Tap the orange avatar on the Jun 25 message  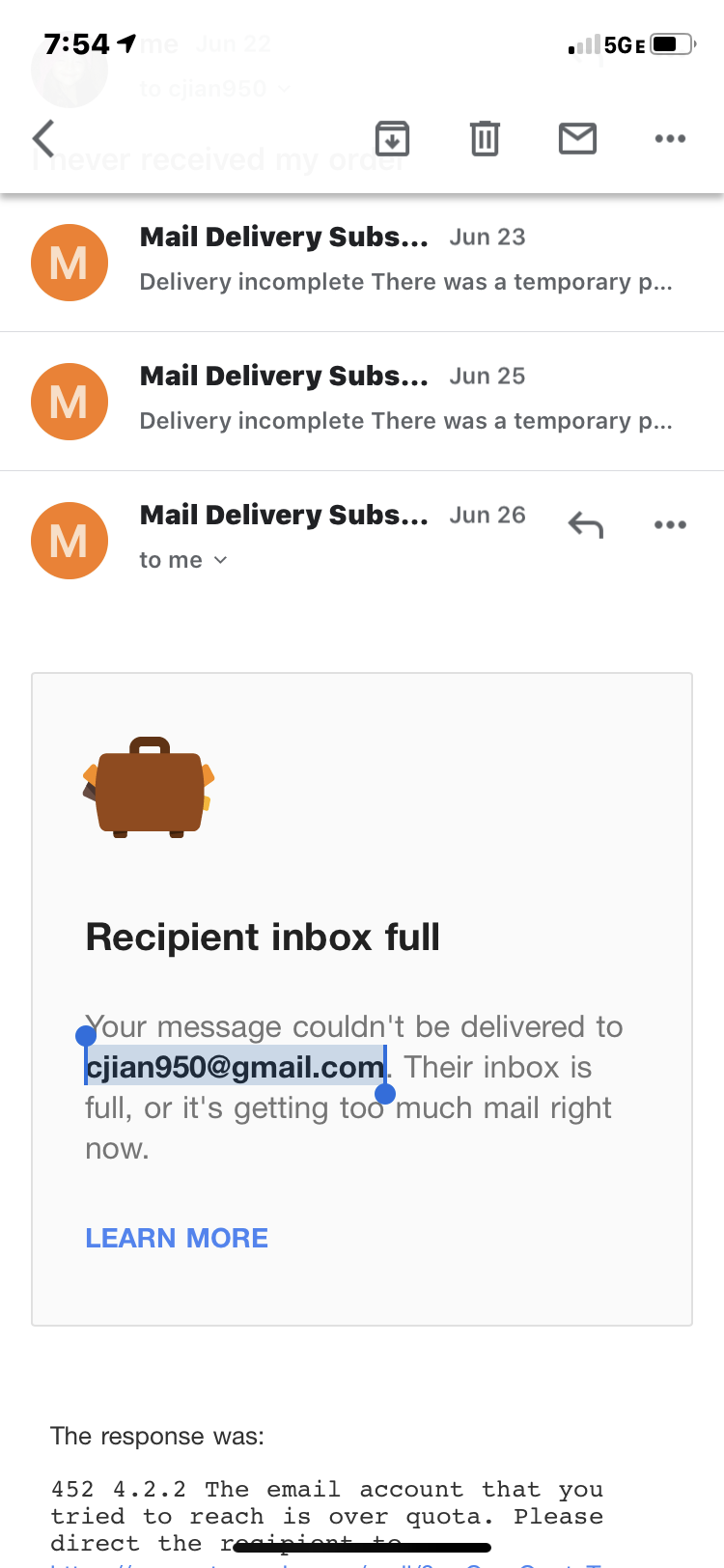point(70,402)
